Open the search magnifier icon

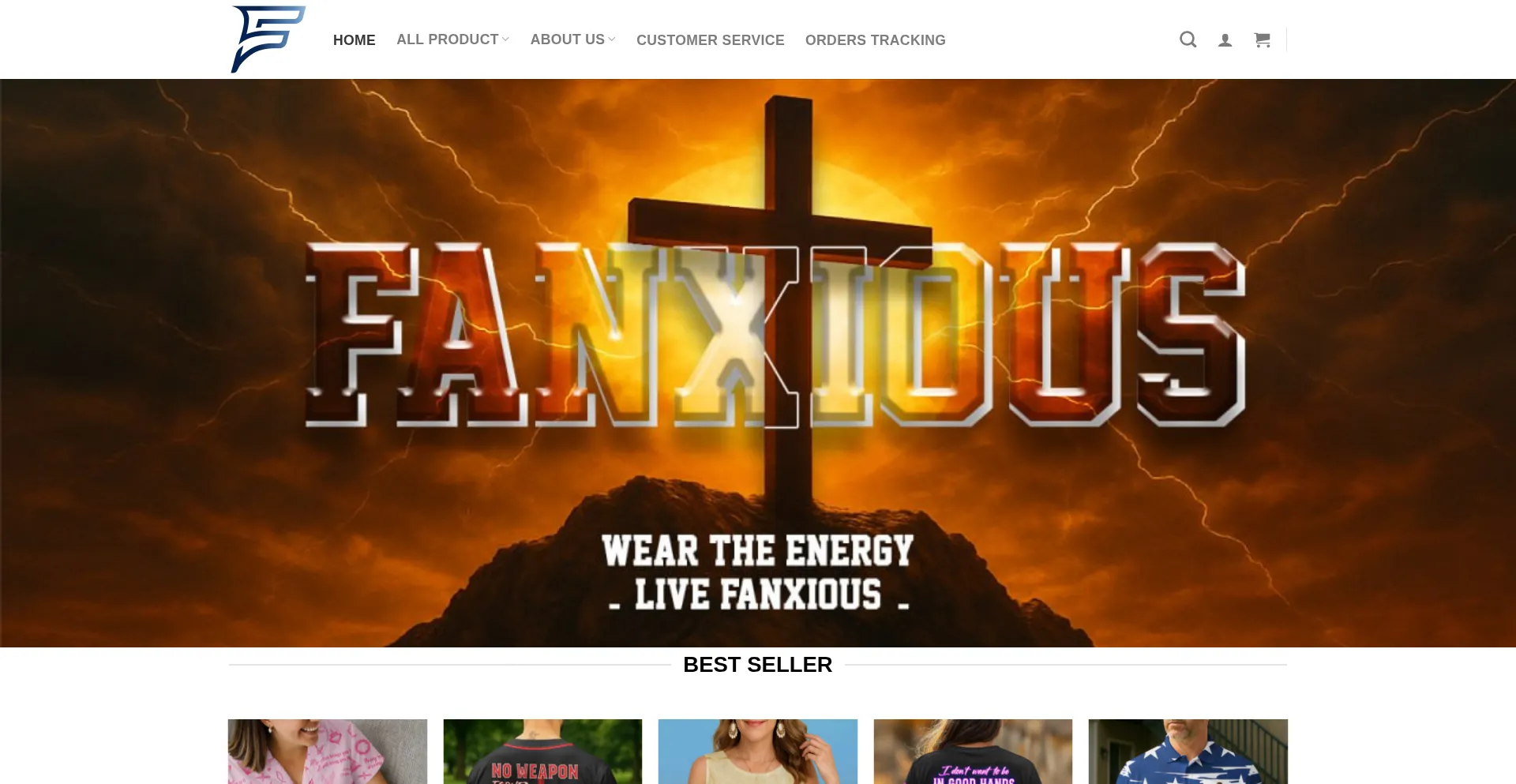(1188, 39)
